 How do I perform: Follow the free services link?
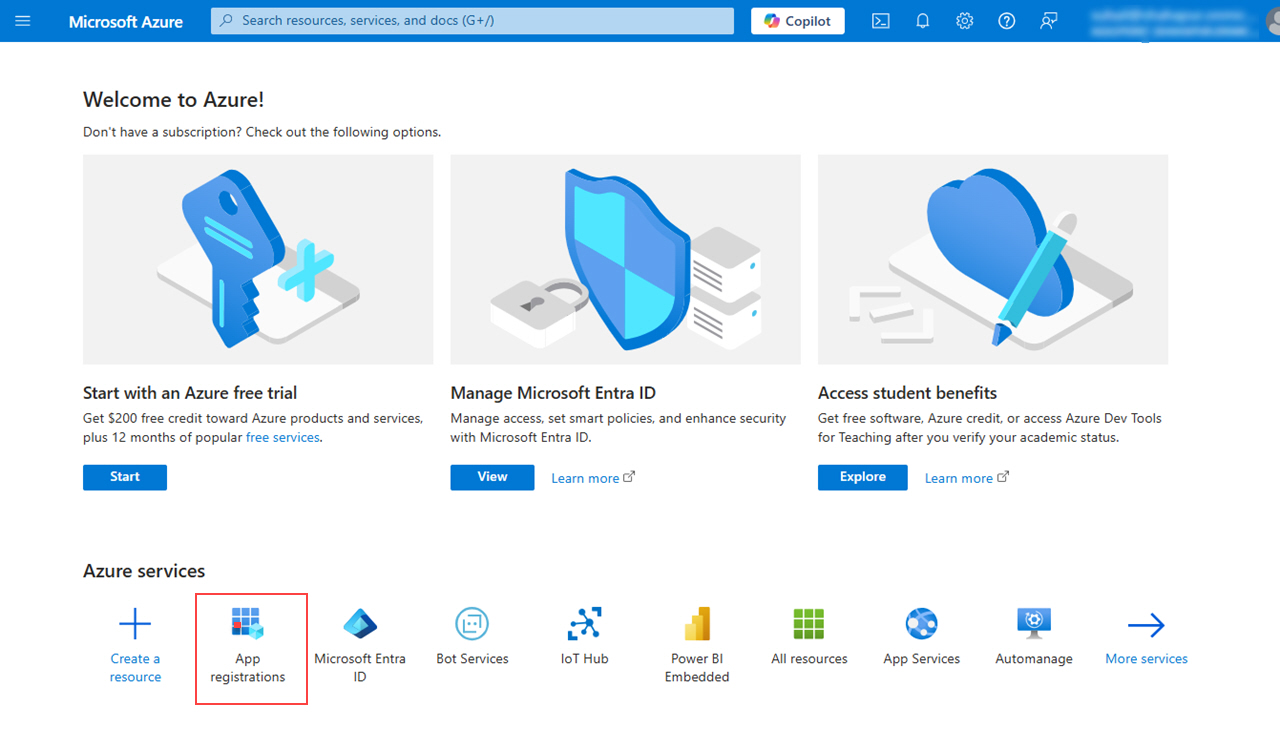[x=283, y=438]
